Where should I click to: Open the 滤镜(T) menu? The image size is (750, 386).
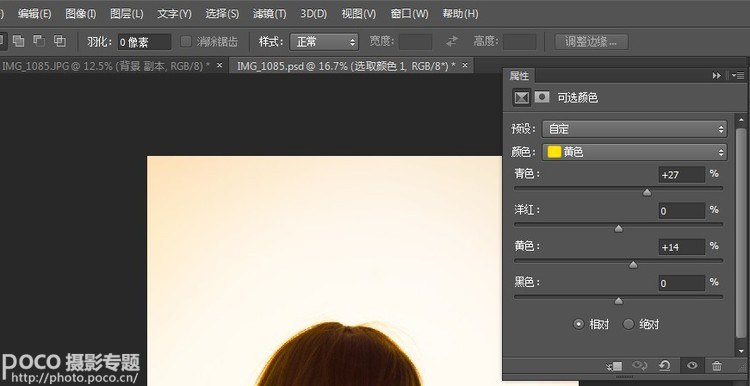coord(269,14)
